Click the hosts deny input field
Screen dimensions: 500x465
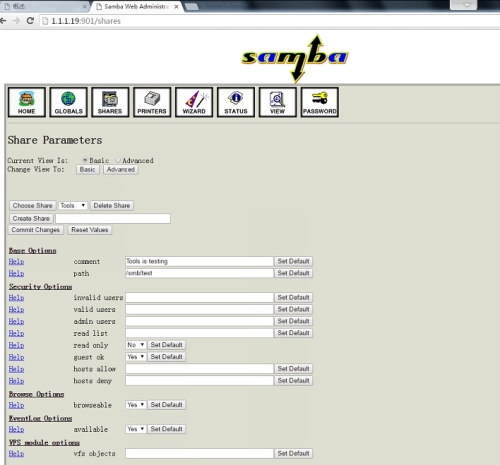pyautogui.click(x=199, y=381)
